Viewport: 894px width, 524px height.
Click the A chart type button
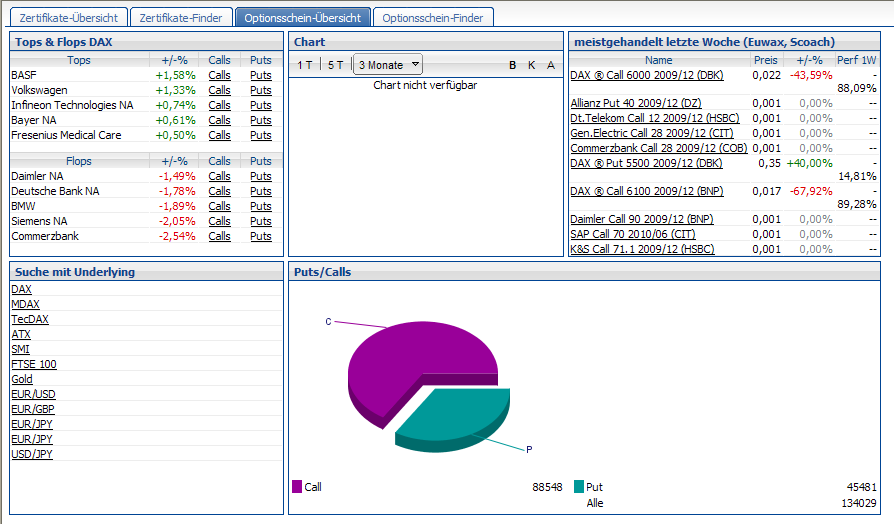(x=549, y=65)
